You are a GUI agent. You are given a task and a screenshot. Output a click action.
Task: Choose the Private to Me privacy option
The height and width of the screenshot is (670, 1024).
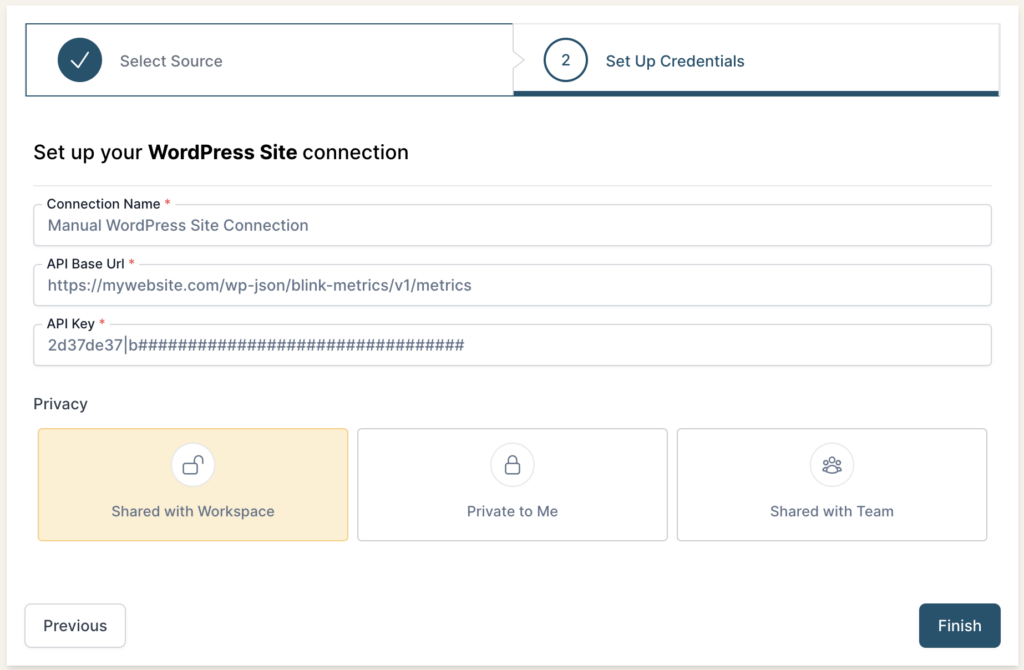[x=512, y=485]
